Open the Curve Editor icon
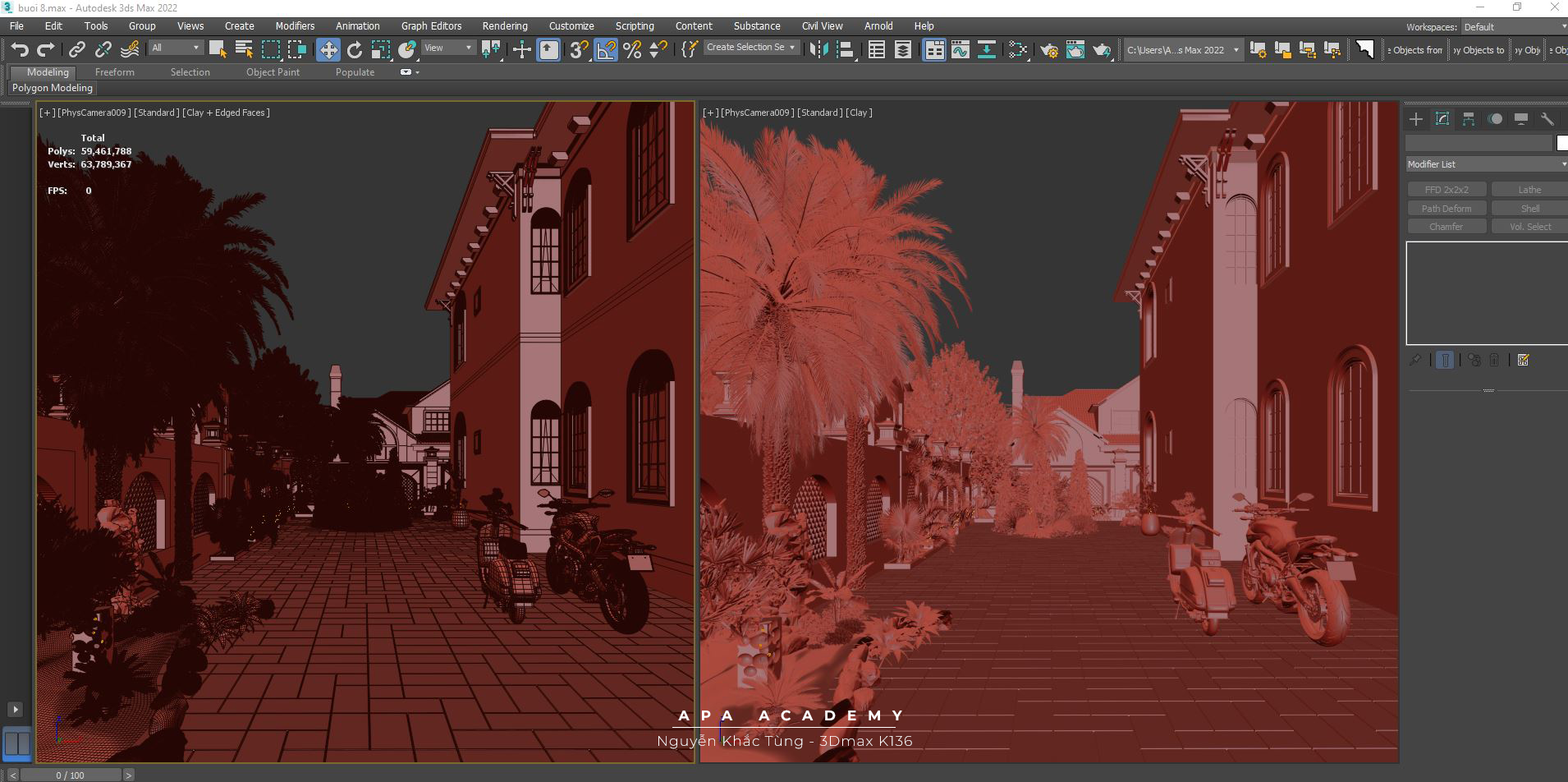Screen dimensions: 1568x782 pos(960,50)
